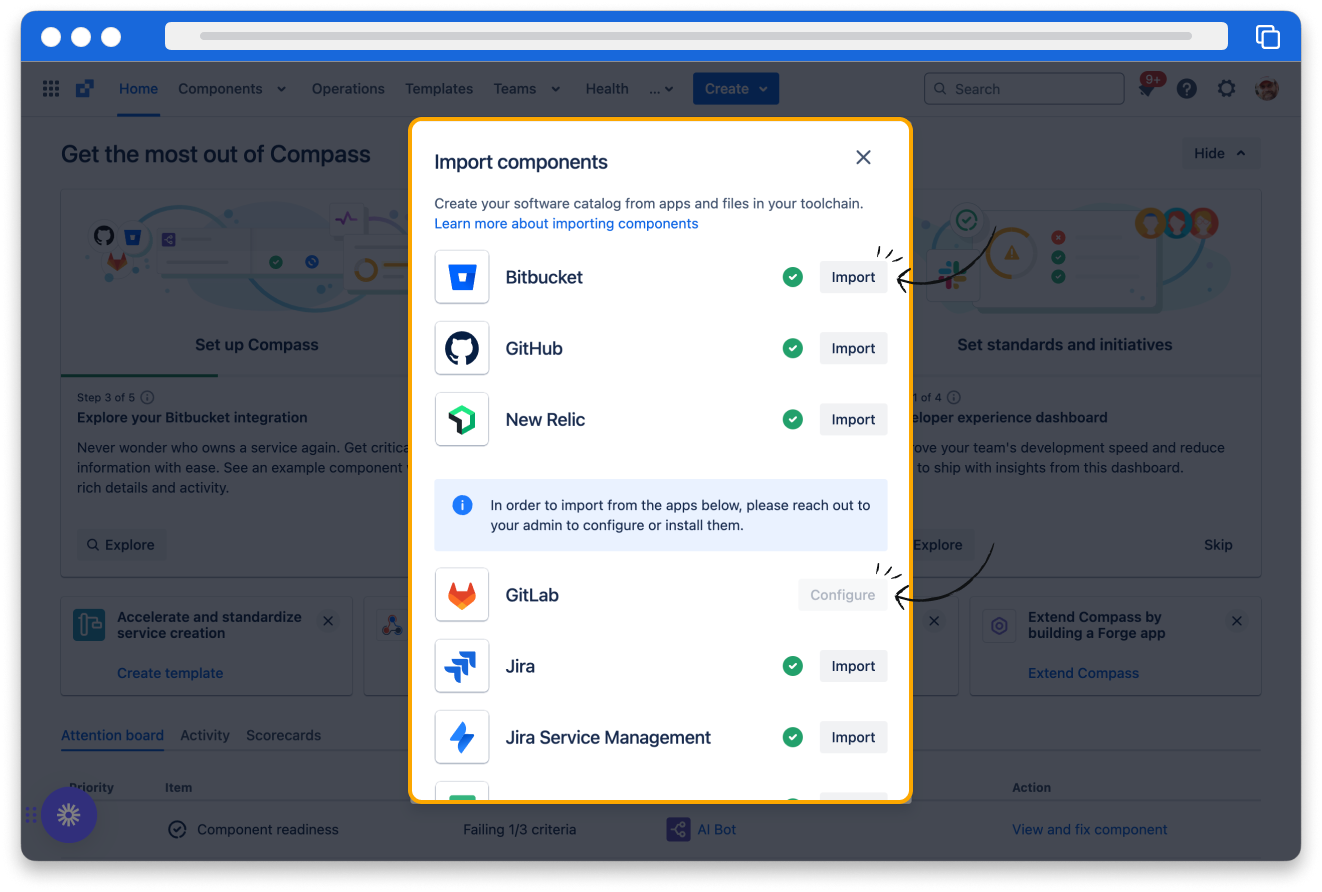1322x892 pixels.
Task: Click the green check next to GitHub
Action: coord(793,348)
